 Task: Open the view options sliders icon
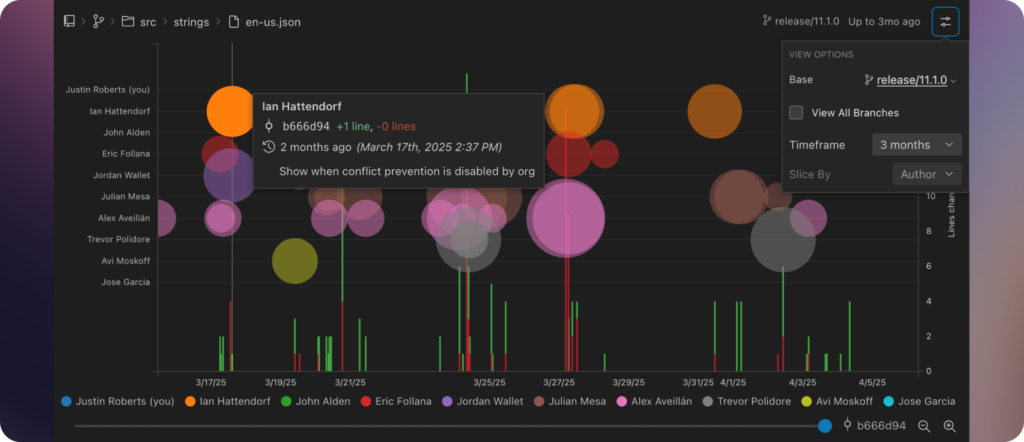tap(945, 22)
